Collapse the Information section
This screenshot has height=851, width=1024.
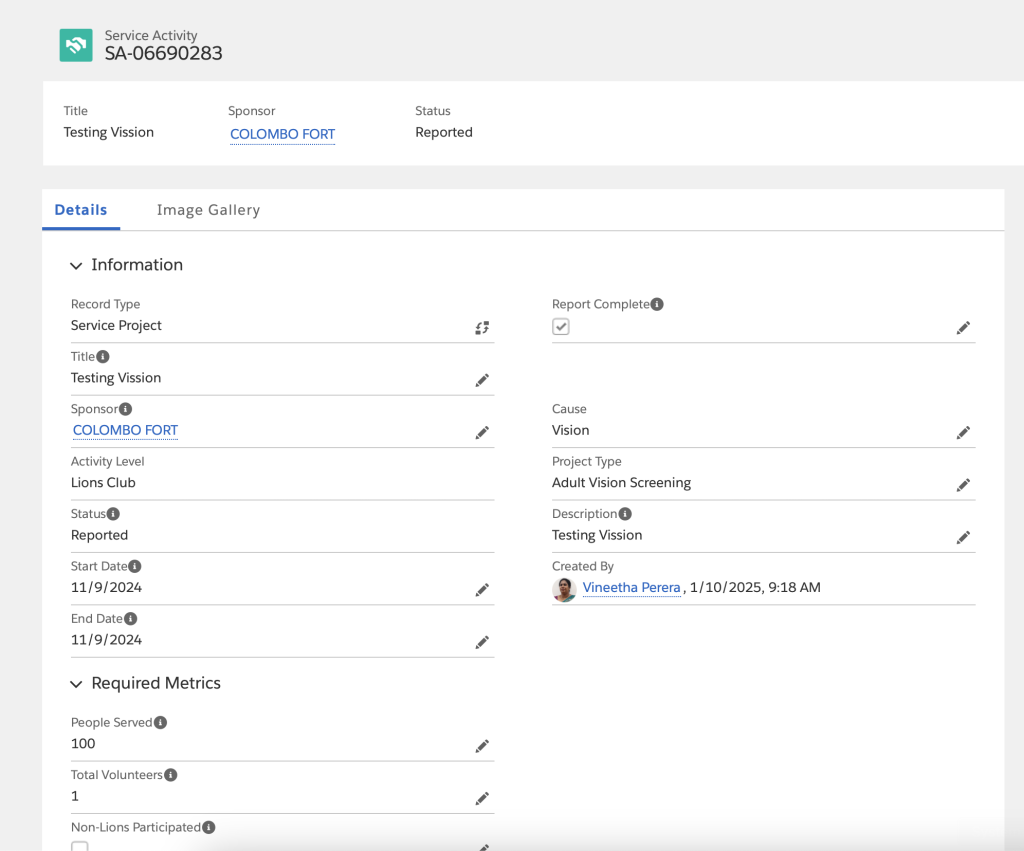coord(76,265)
